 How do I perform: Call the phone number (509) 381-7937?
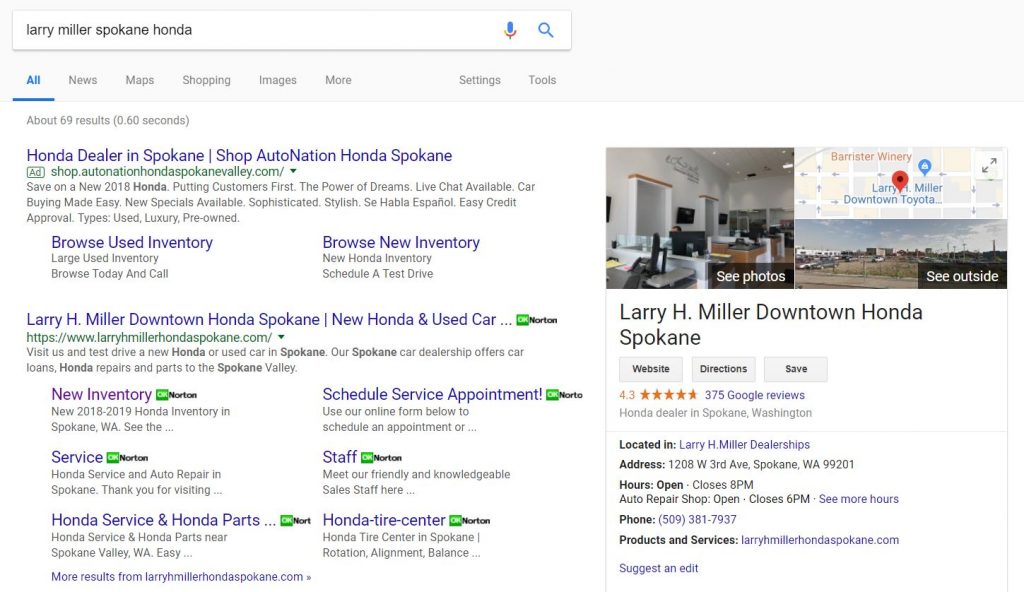697,519
